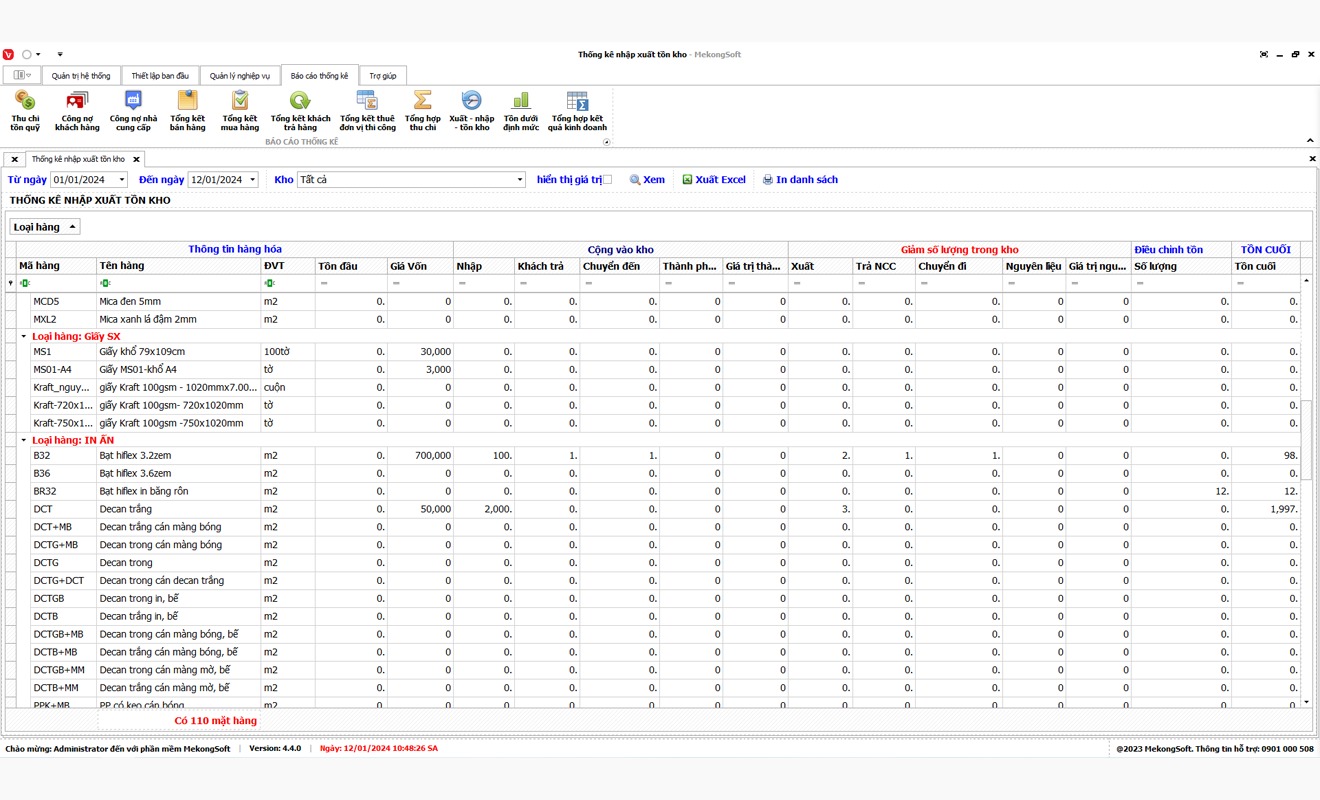The width and height of the screenshot is (1320, 800).
Task: Open the Thiết lập ban đầu tab
Action: [x=160, y=76]
